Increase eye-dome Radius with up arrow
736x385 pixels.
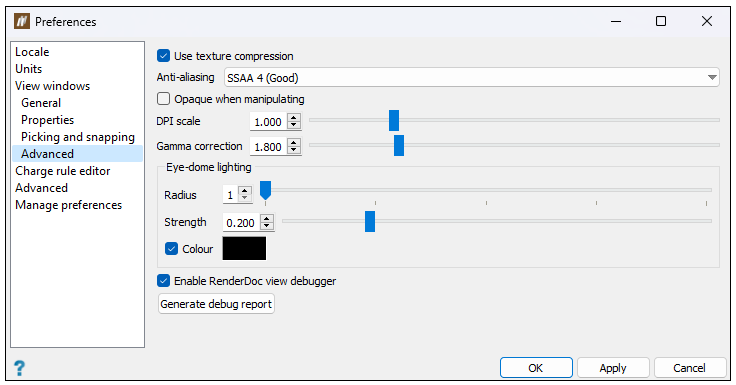[245, 190]
